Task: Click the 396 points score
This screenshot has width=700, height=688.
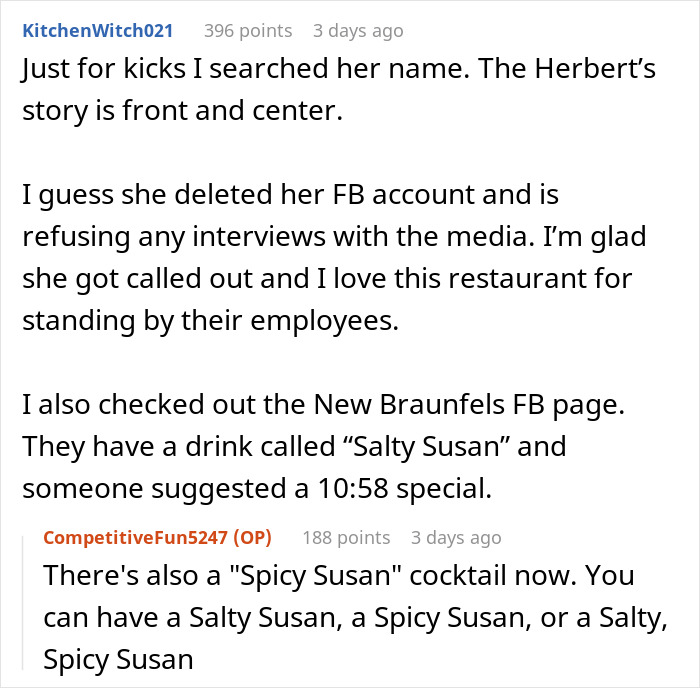Action: pos(248,31)
